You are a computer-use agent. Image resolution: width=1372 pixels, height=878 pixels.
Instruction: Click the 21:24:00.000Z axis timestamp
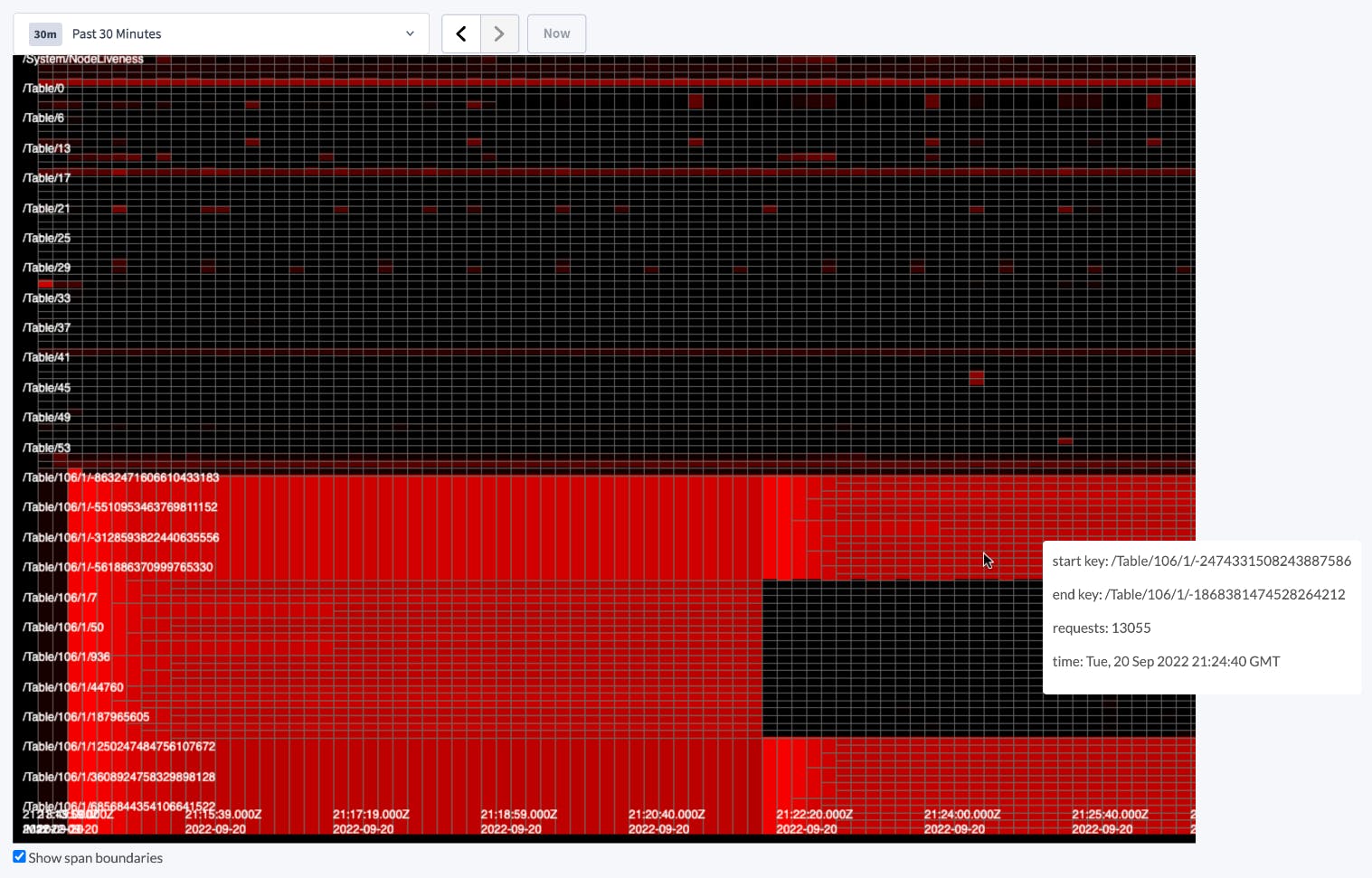tap(961, 813)
